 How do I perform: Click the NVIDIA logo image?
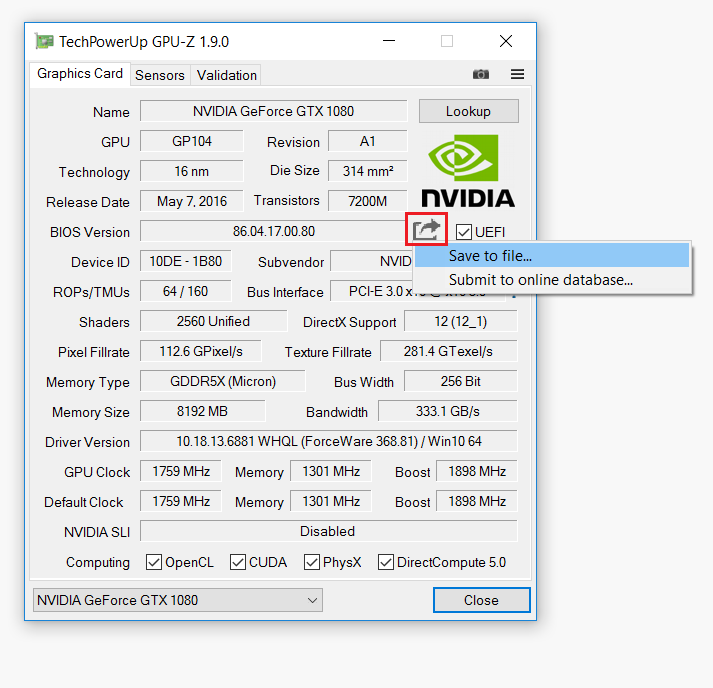(x=468, y=171)
